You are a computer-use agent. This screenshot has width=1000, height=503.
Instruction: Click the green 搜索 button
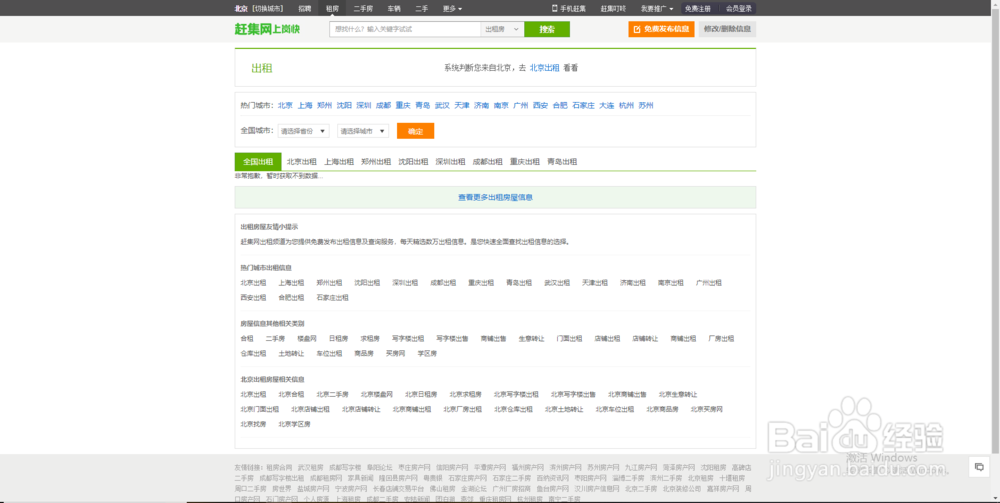tap(547, 29)
